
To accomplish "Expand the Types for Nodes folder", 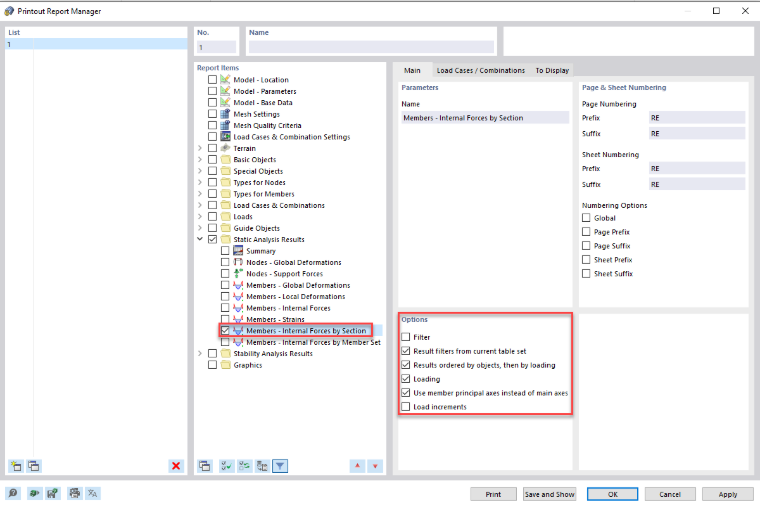I will click(200, 182).
